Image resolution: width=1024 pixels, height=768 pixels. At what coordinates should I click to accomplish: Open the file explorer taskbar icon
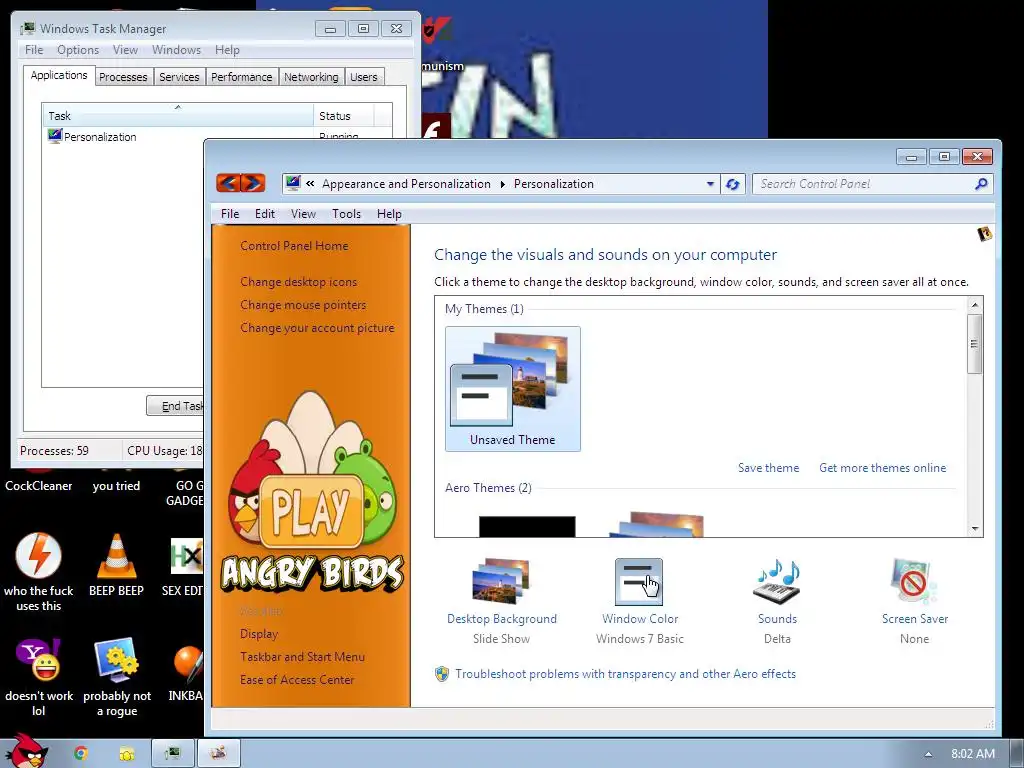(127, 754)
